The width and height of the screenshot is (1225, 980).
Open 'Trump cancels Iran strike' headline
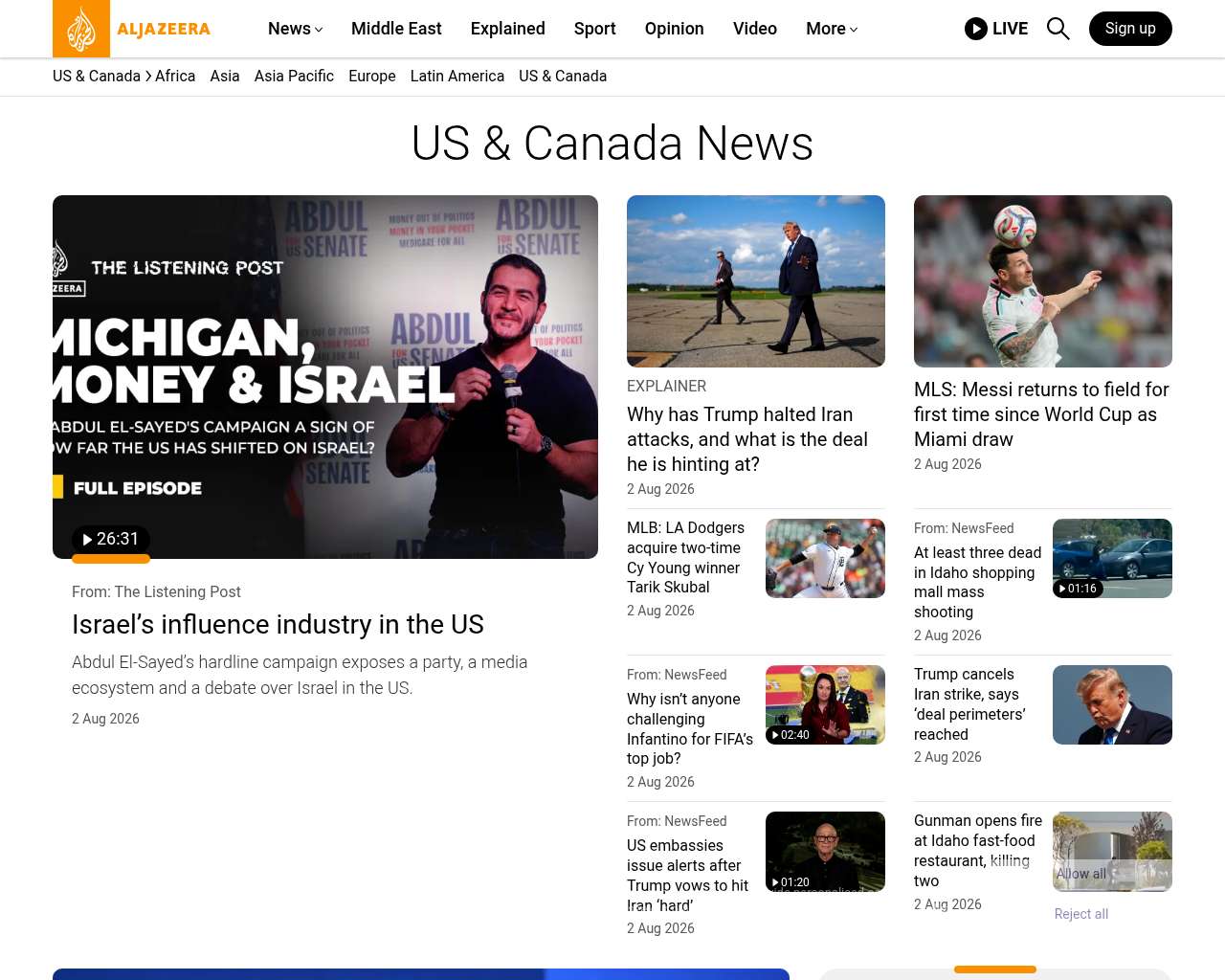click(969, 704)
